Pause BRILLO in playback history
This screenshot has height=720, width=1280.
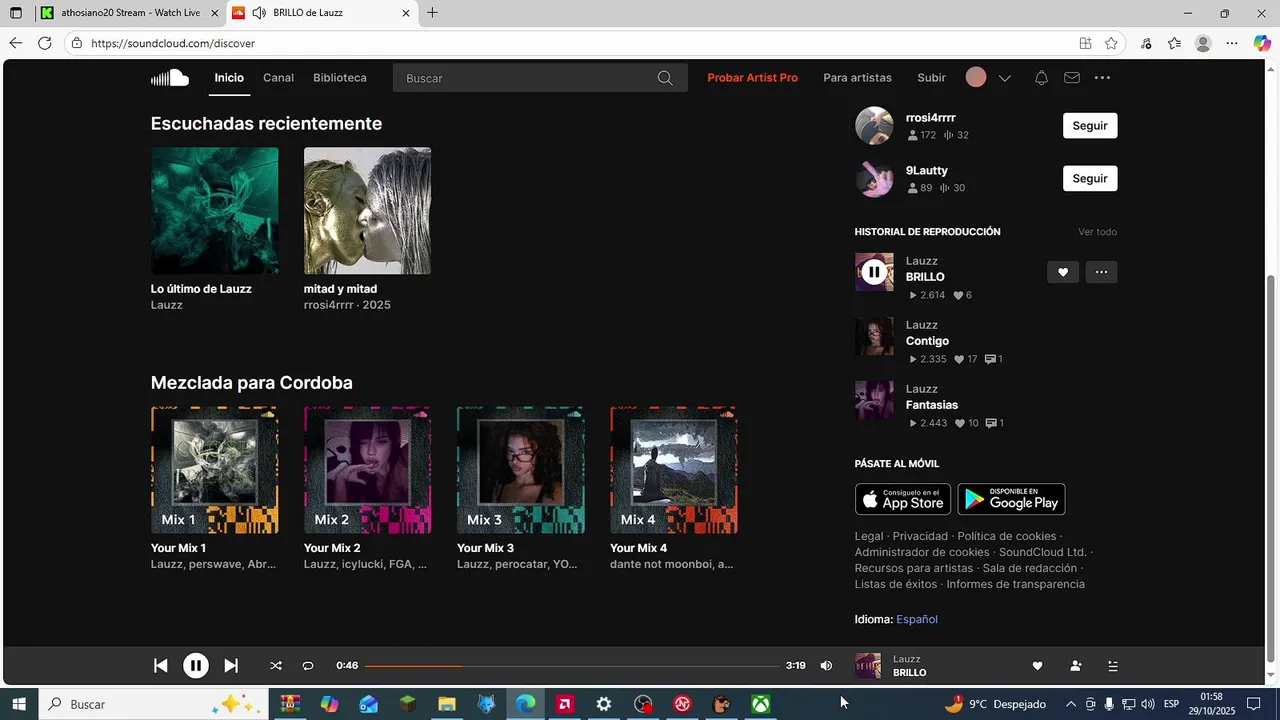pyautogui.click(x=874, y=272)
